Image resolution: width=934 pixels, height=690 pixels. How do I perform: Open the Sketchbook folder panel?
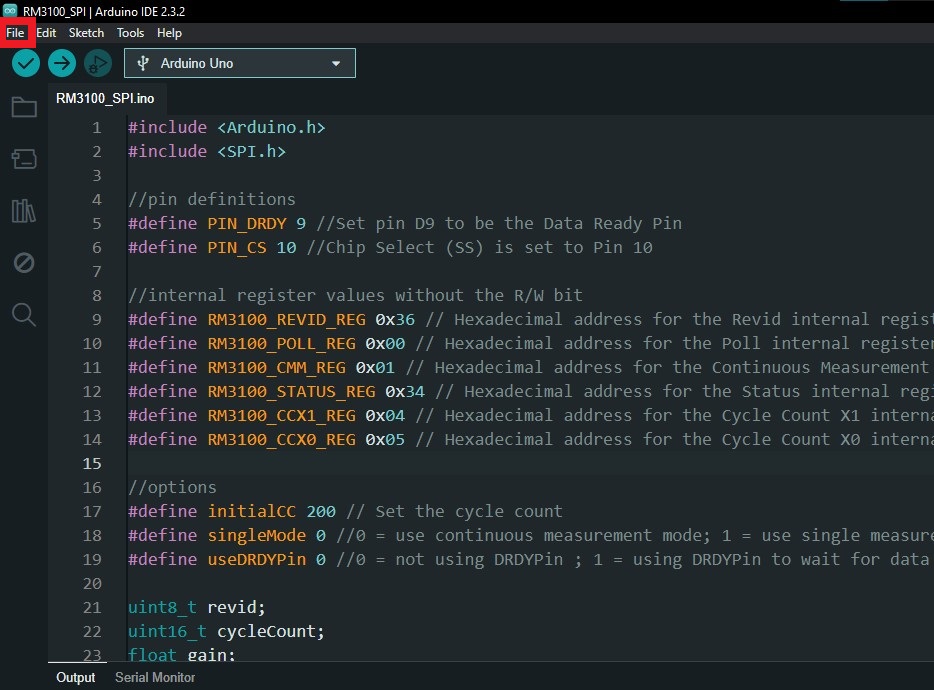tap(24, 107)
